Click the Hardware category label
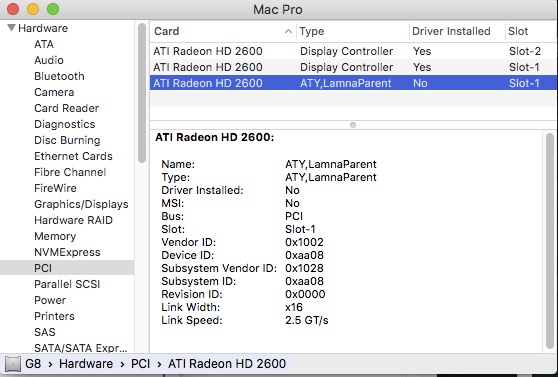The image size is (558, 377). [x=43, y=28]
